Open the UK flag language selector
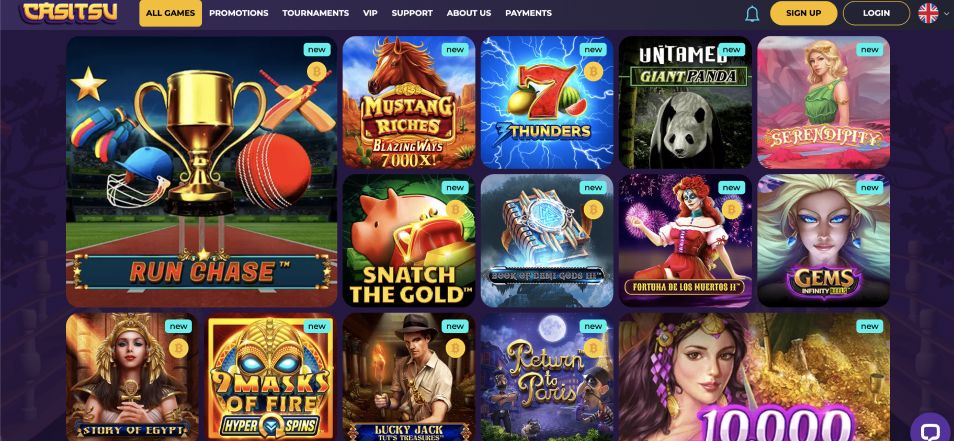954x441 pixels. (x=928, y=13)
